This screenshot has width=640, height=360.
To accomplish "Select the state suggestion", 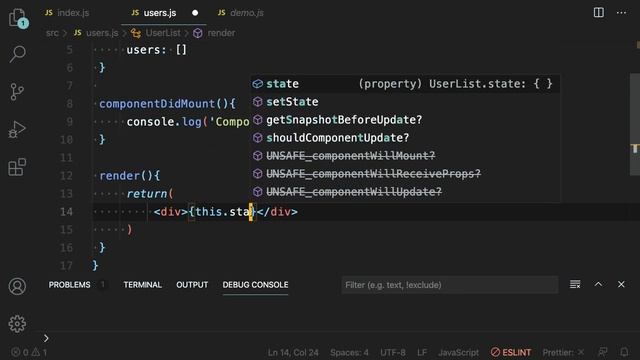I will (404, 84).
